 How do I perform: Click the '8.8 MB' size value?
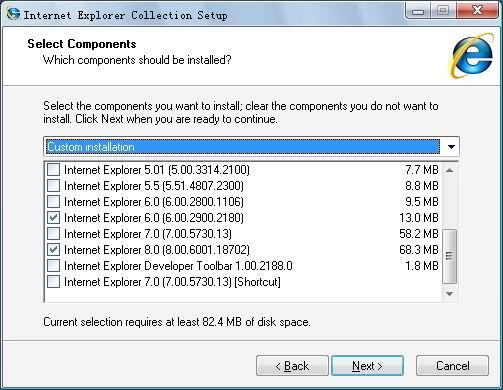tap(422, 186)
